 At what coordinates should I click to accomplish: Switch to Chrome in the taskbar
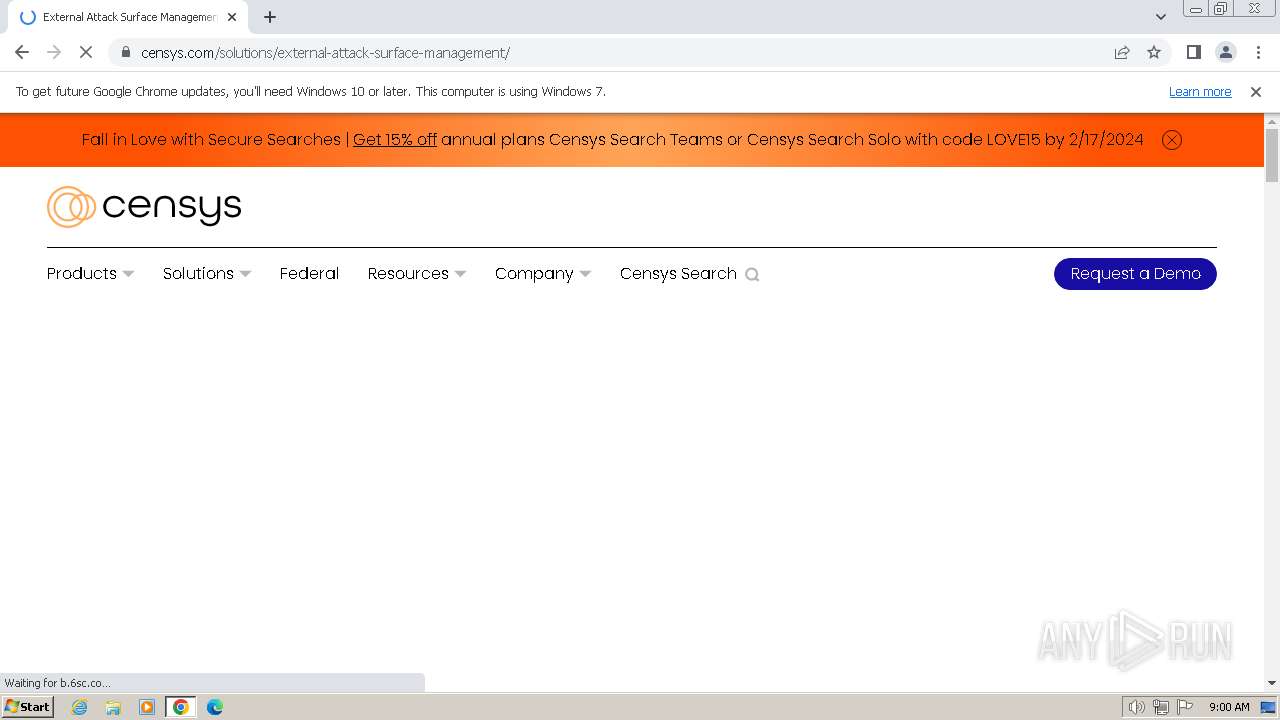point(181,707)
